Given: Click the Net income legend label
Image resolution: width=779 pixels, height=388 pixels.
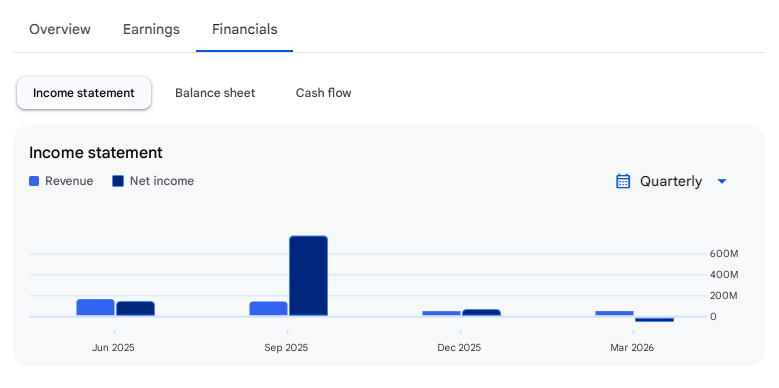Looking at the screenshot, I should [x=162, y=181].
